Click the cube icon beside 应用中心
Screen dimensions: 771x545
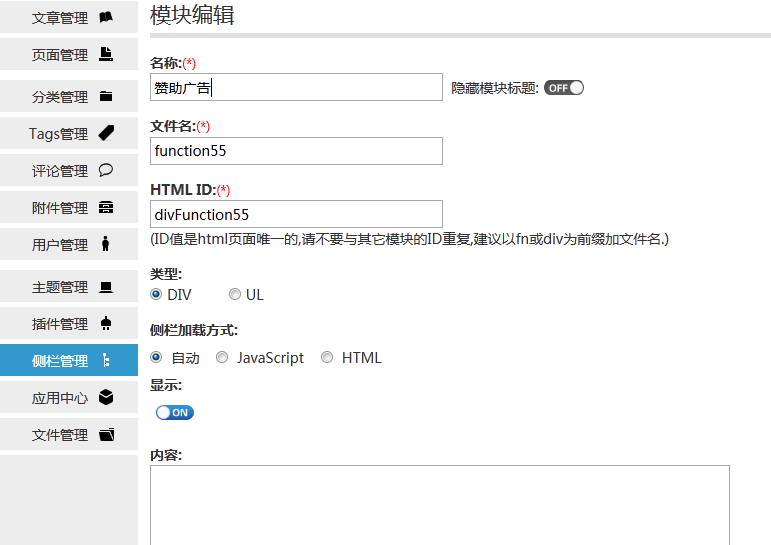point(106,397)
